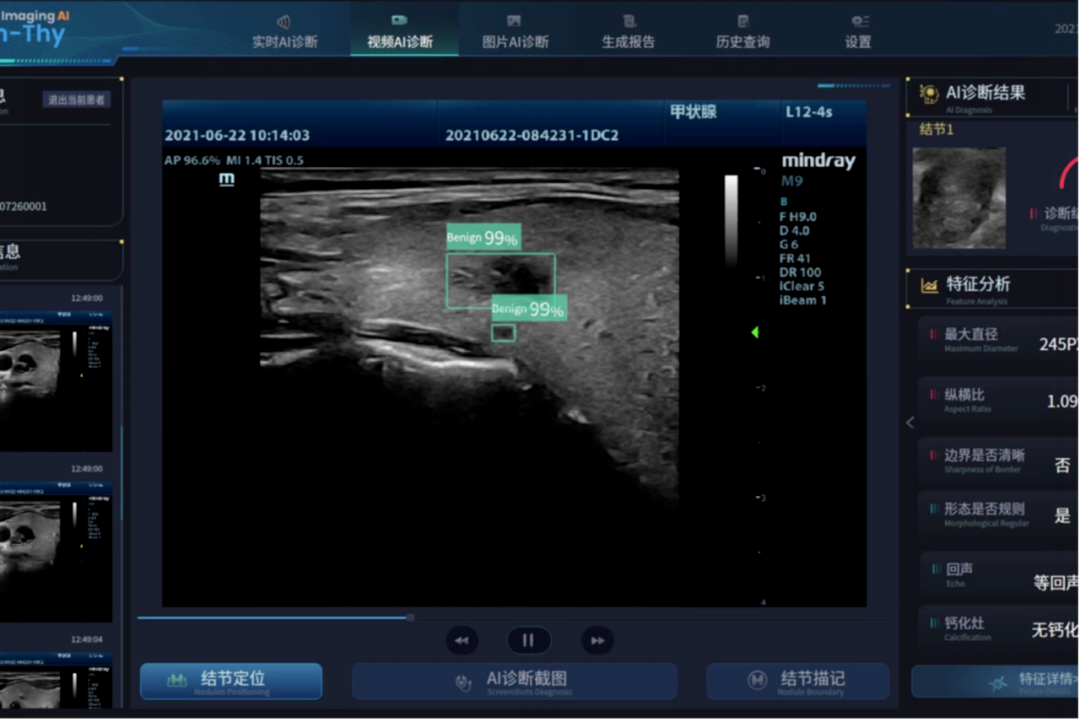Open the 实时AI诊断 tab
This screenshot has height=722, width=1080.
coord(284,32)
